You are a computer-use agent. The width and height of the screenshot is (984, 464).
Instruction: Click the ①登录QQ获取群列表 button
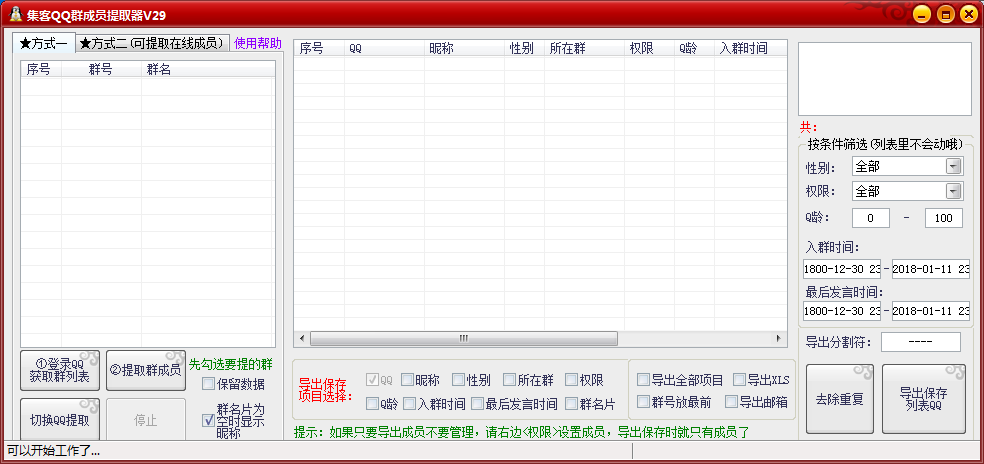coord(60,370)
